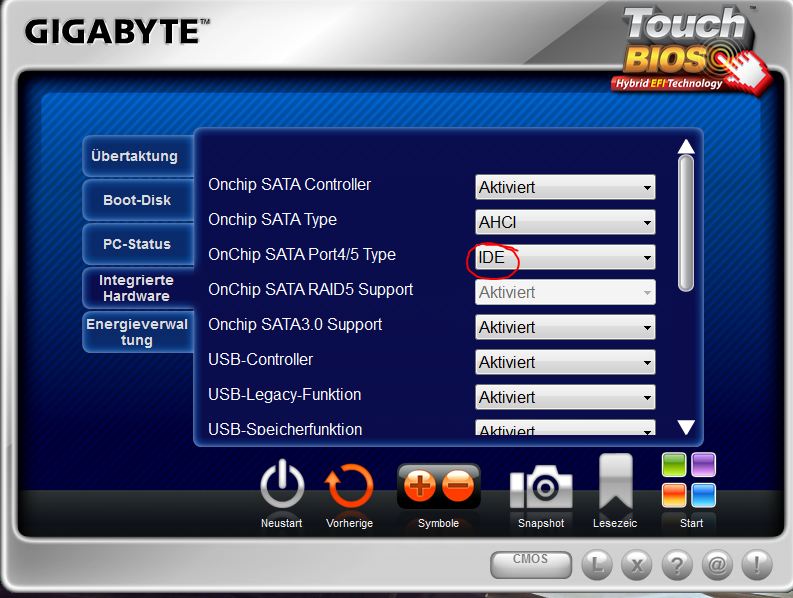Click the round X button
This screenshot has height=598, width=793.
(x=637, y=564)
